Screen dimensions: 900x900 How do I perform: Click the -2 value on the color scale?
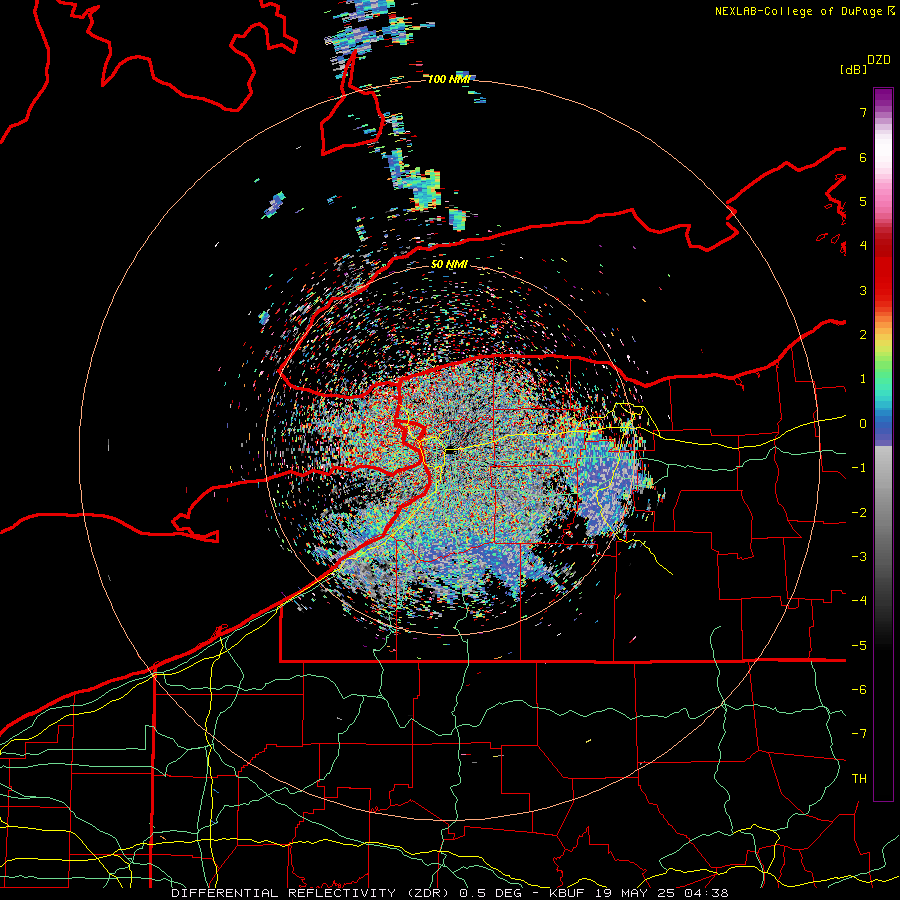tap(859, 513)
